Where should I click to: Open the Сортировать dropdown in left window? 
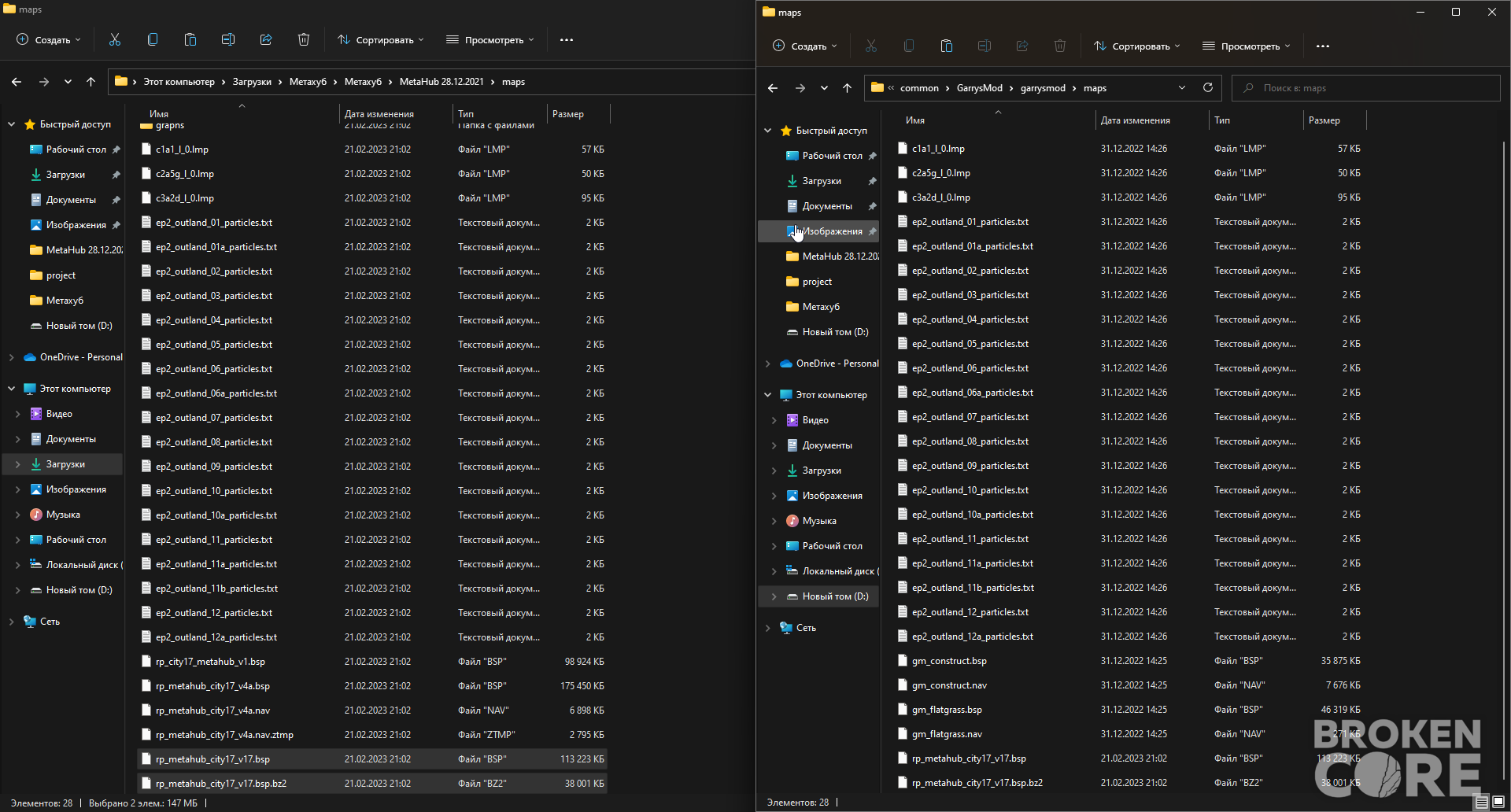coord(381,39)
